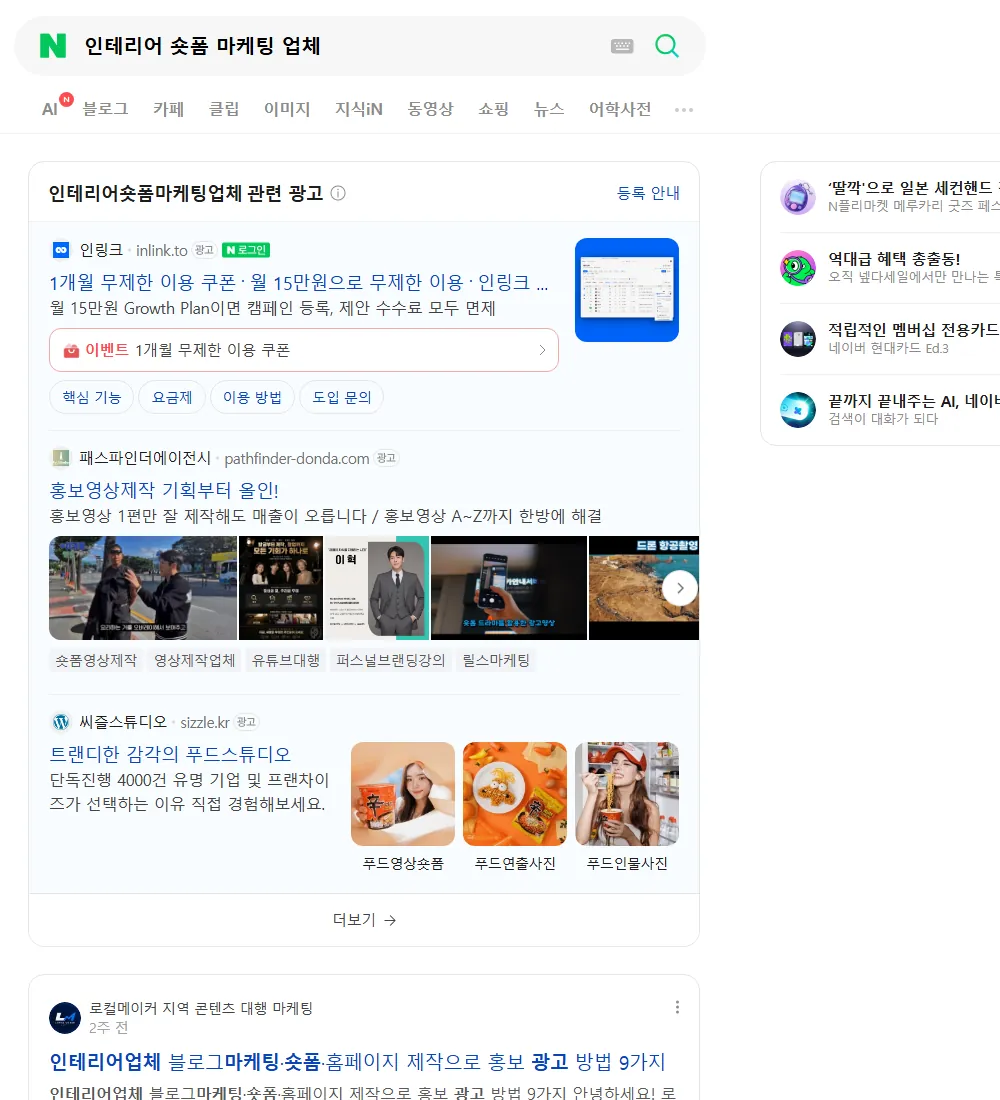Switch to the 지식iN tab
1000x1100 pixels.
(x=359, y=109)
